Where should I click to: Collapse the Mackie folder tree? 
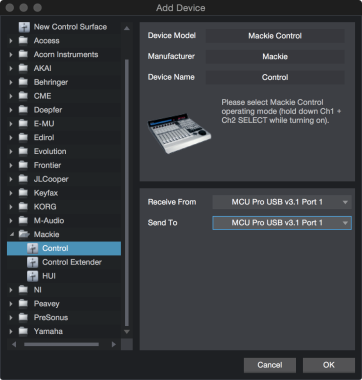click(11, 235)
